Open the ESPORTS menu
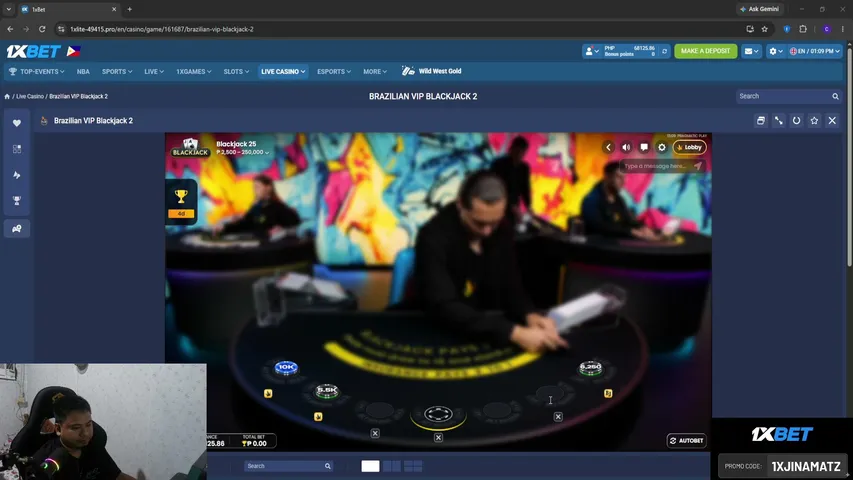 click(334, 71)
